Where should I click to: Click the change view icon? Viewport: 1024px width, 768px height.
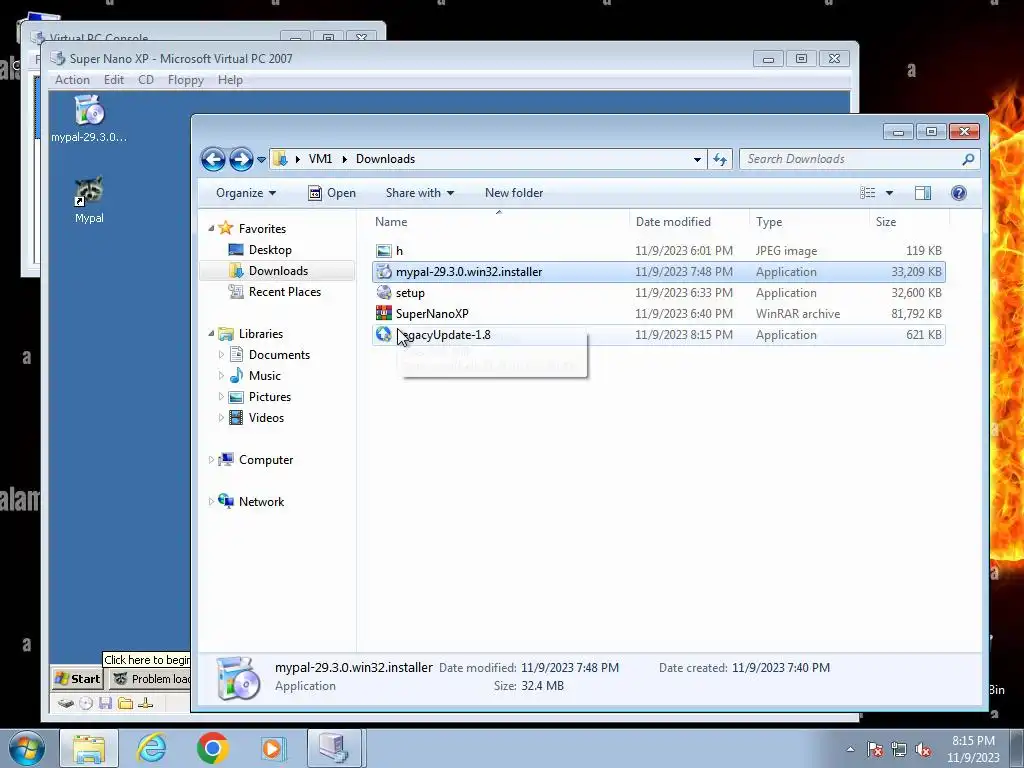[867, 193]
